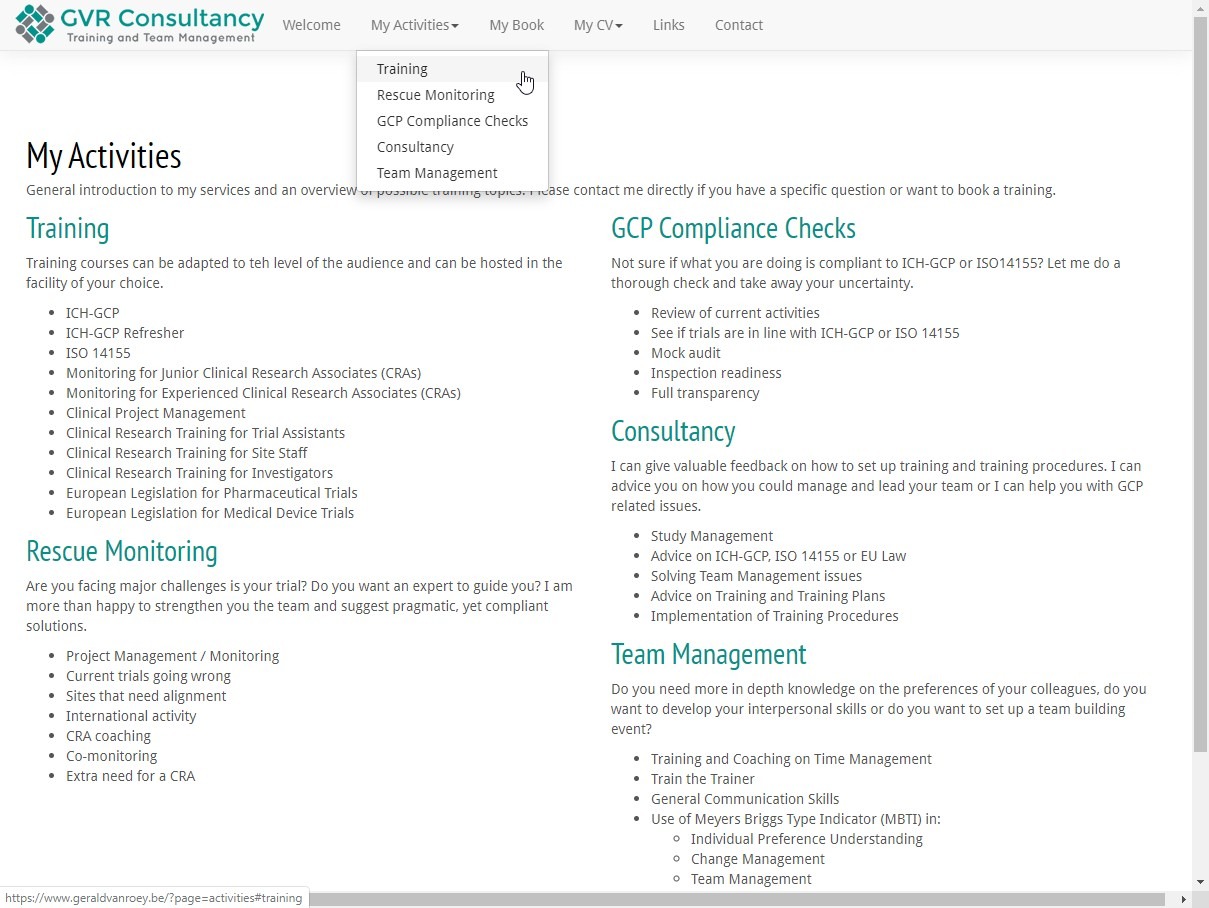Image resolution: width=1209 pixels, height=908 pixels.
Task: Click the vertical scrollbar thumb
Action: click(x=1200, y=384)
